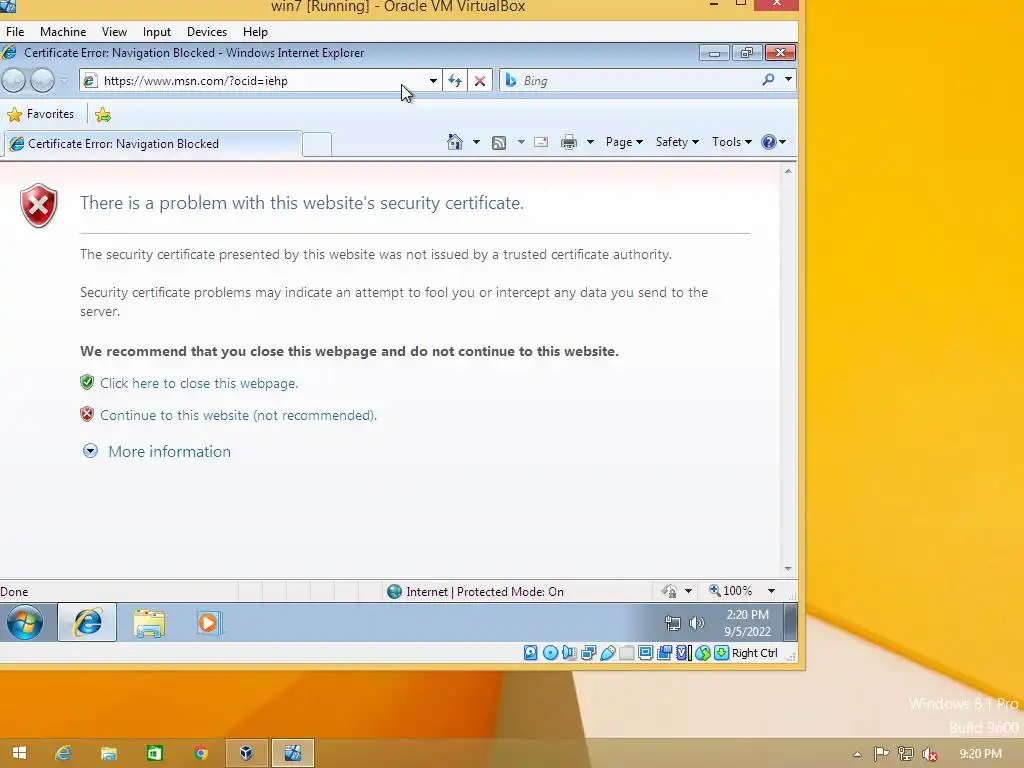Screen dimensions: 1024x768
Task: Click Internet Explorer on Win7 taskbar
Action: tap(87, 622)
